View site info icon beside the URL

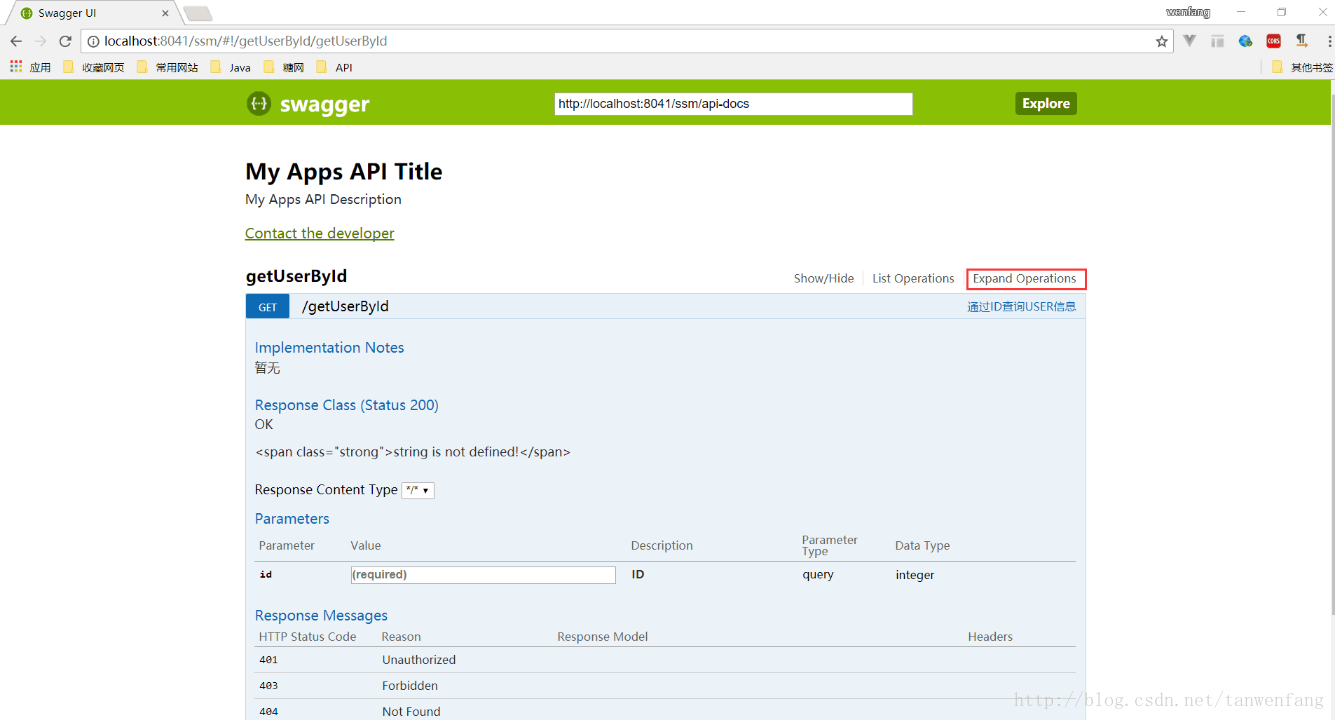click(x=93, y=41)
